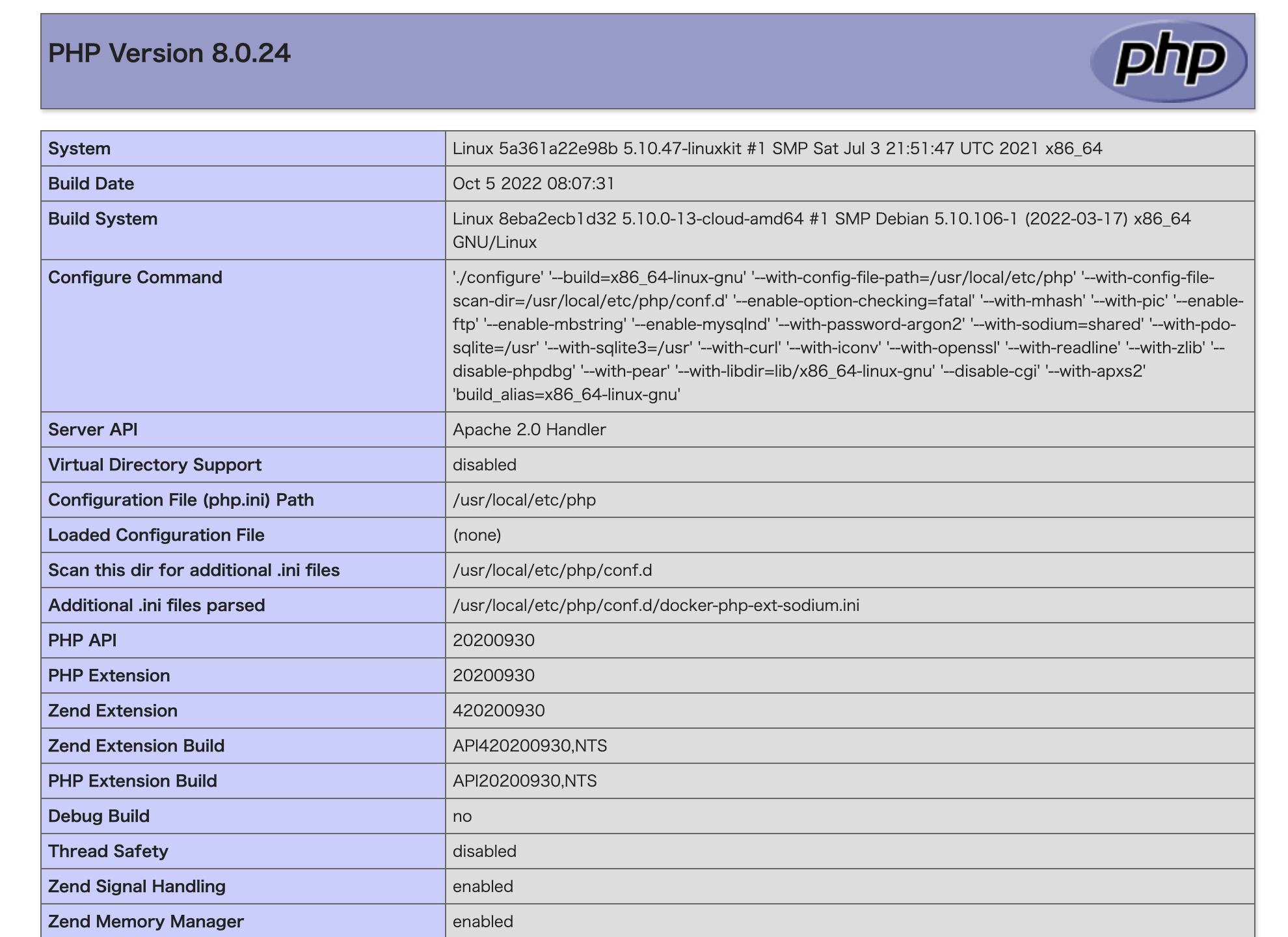This screenshot has height=937, width=1288.
Task: Click the Configure Command label
Action: (135, 277)
